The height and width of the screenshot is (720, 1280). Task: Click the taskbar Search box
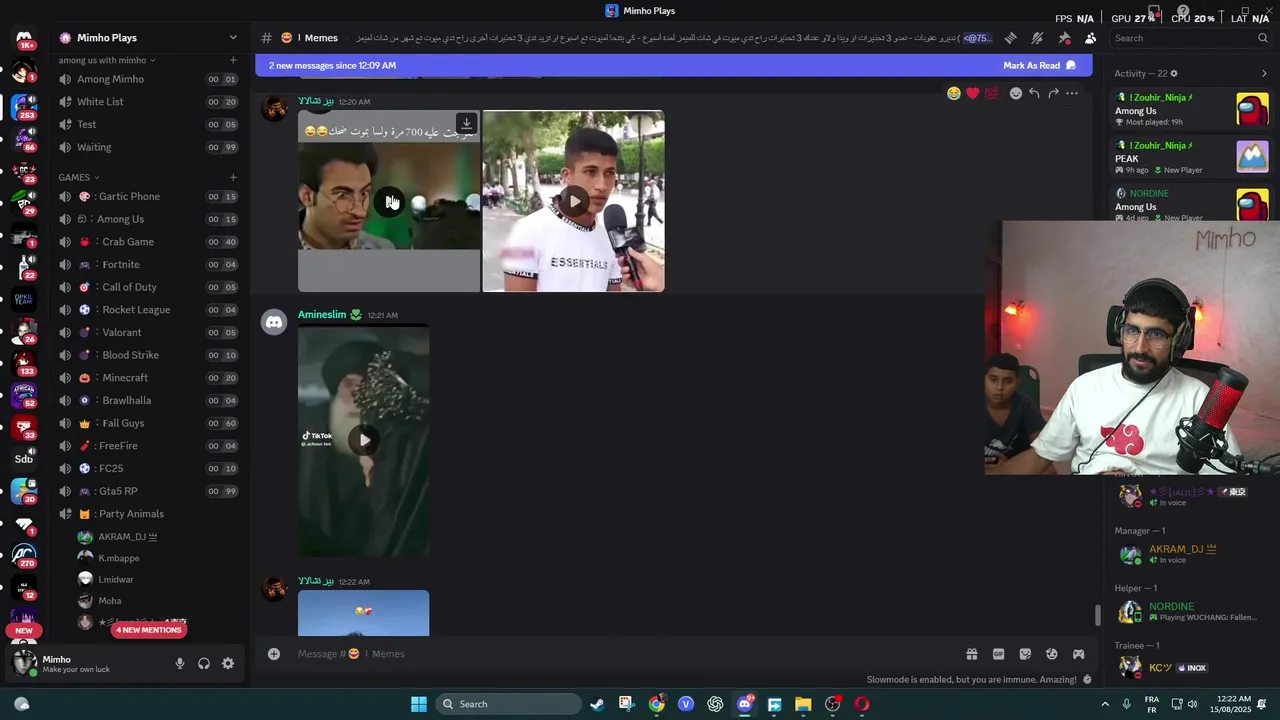508,704
